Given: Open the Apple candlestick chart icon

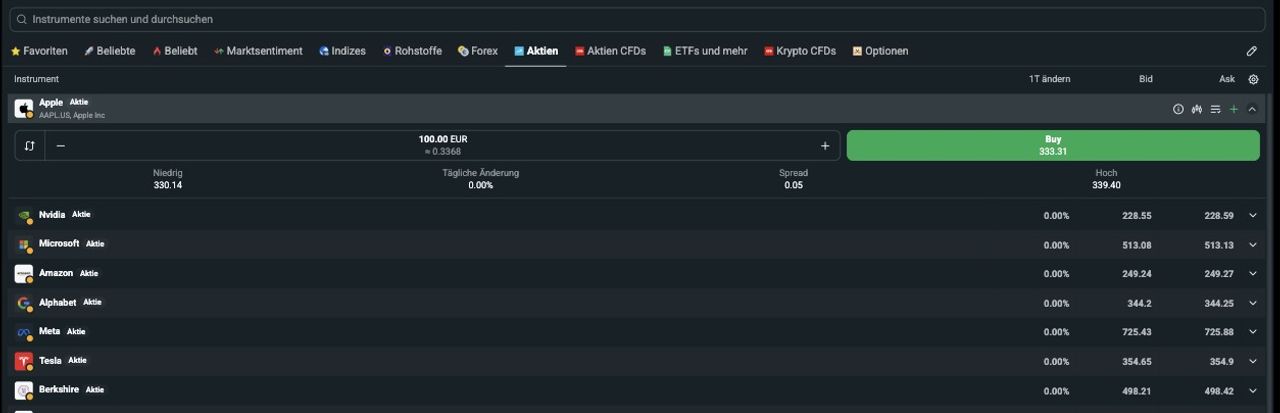Looking at the screenshot, I should tap(1196, 109).
